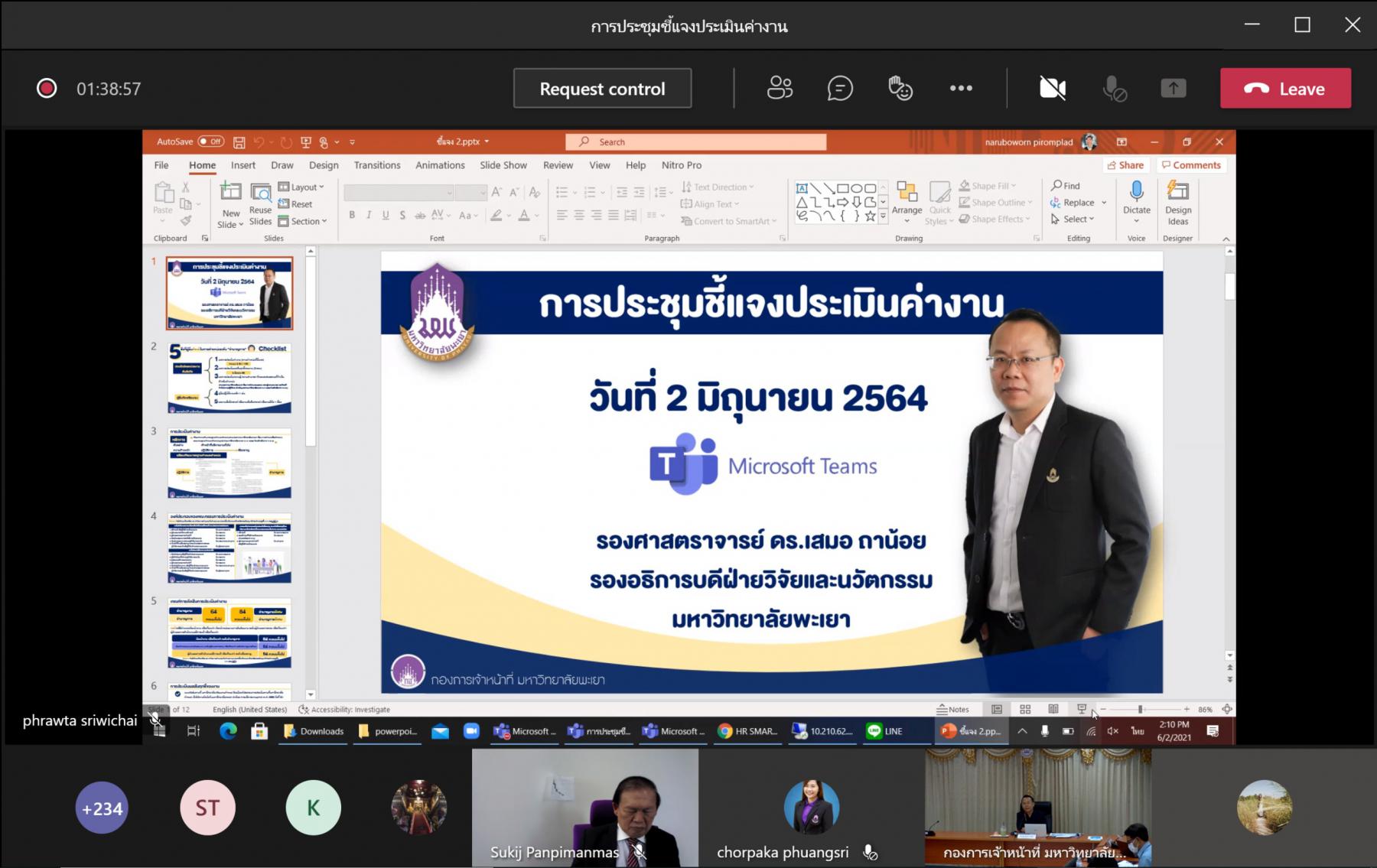Select slide 3 thumbnail in the panel
Image resolution: width=1377 pixels, height=868 pixels.
229,463
